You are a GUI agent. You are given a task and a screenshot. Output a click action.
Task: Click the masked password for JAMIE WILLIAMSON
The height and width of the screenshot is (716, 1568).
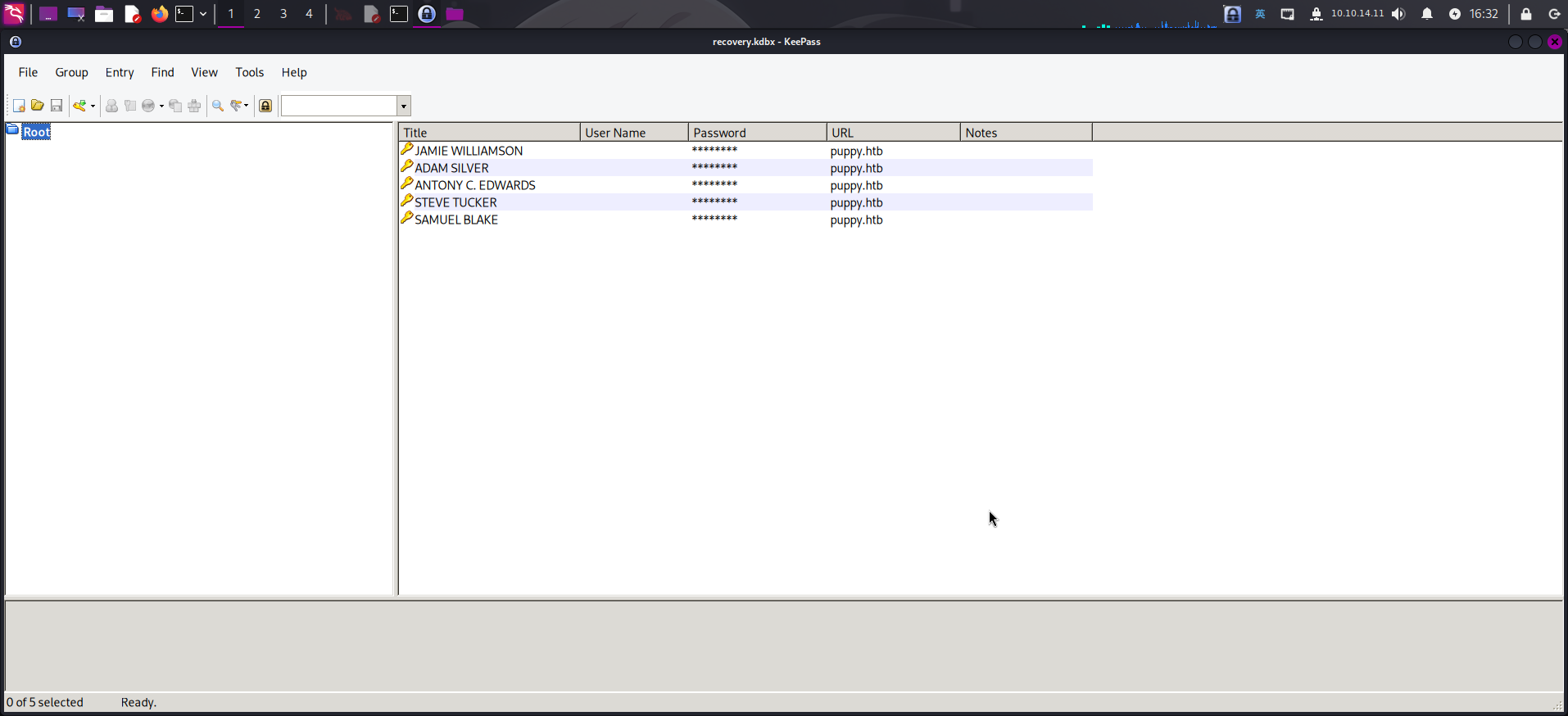[x=714, y=150]
